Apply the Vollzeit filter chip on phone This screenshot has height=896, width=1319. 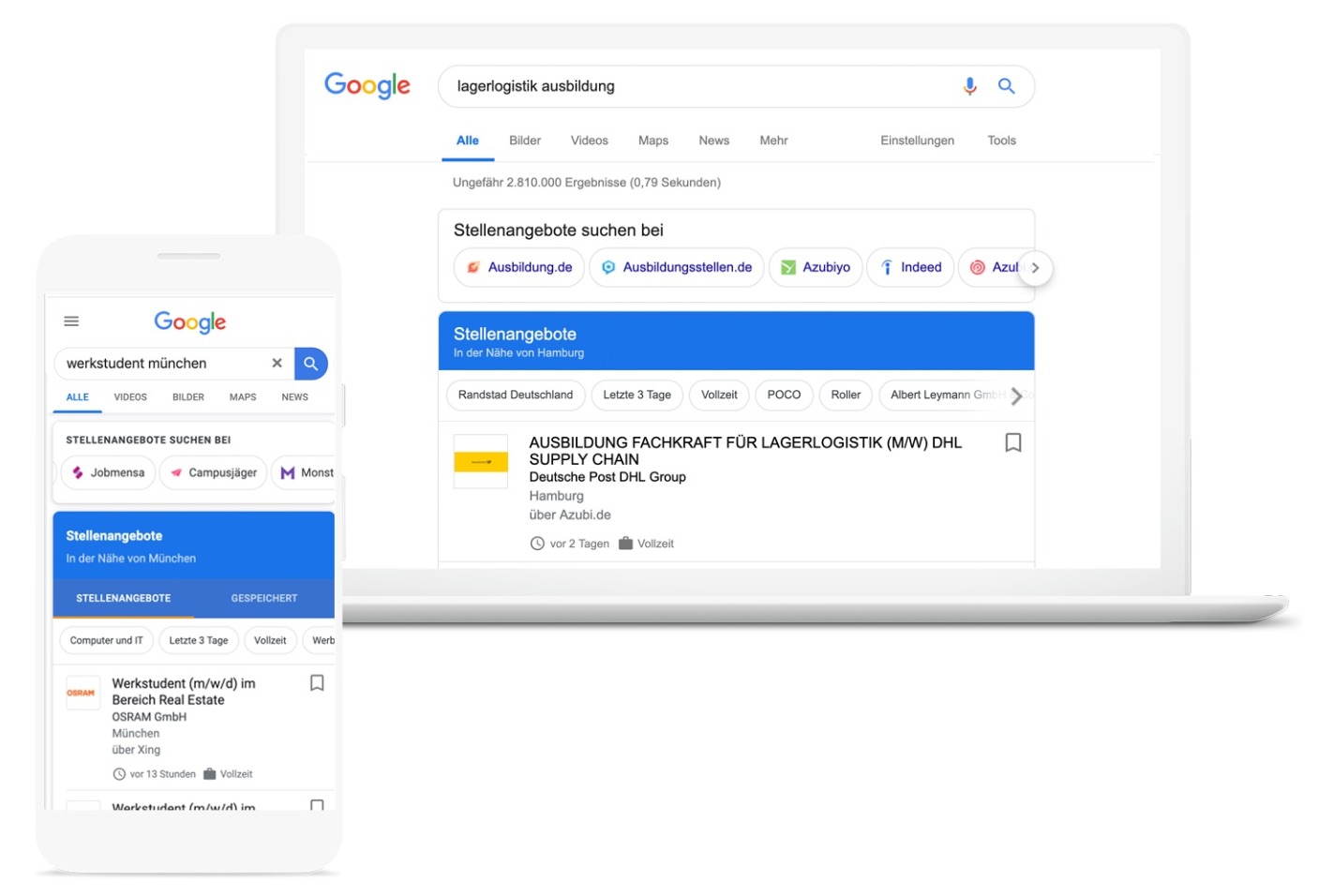270,640
